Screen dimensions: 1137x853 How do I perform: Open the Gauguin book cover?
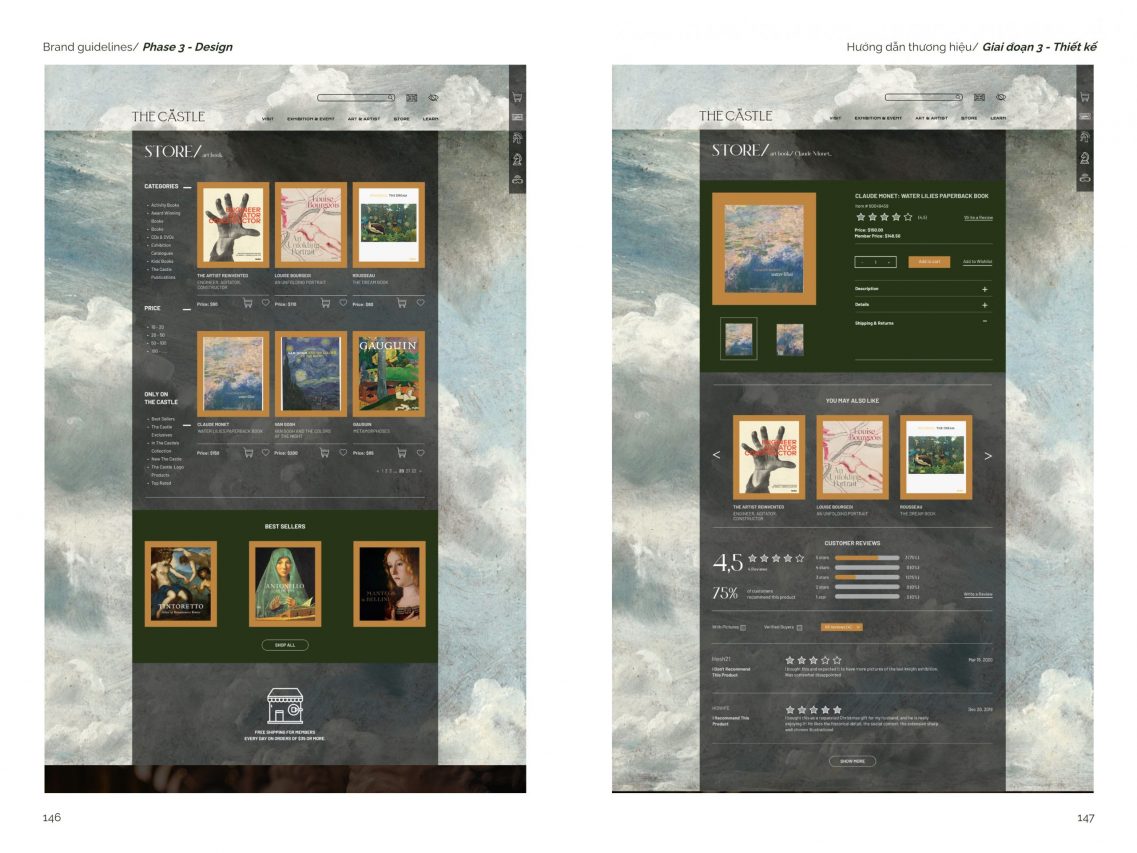coord(389,374)
